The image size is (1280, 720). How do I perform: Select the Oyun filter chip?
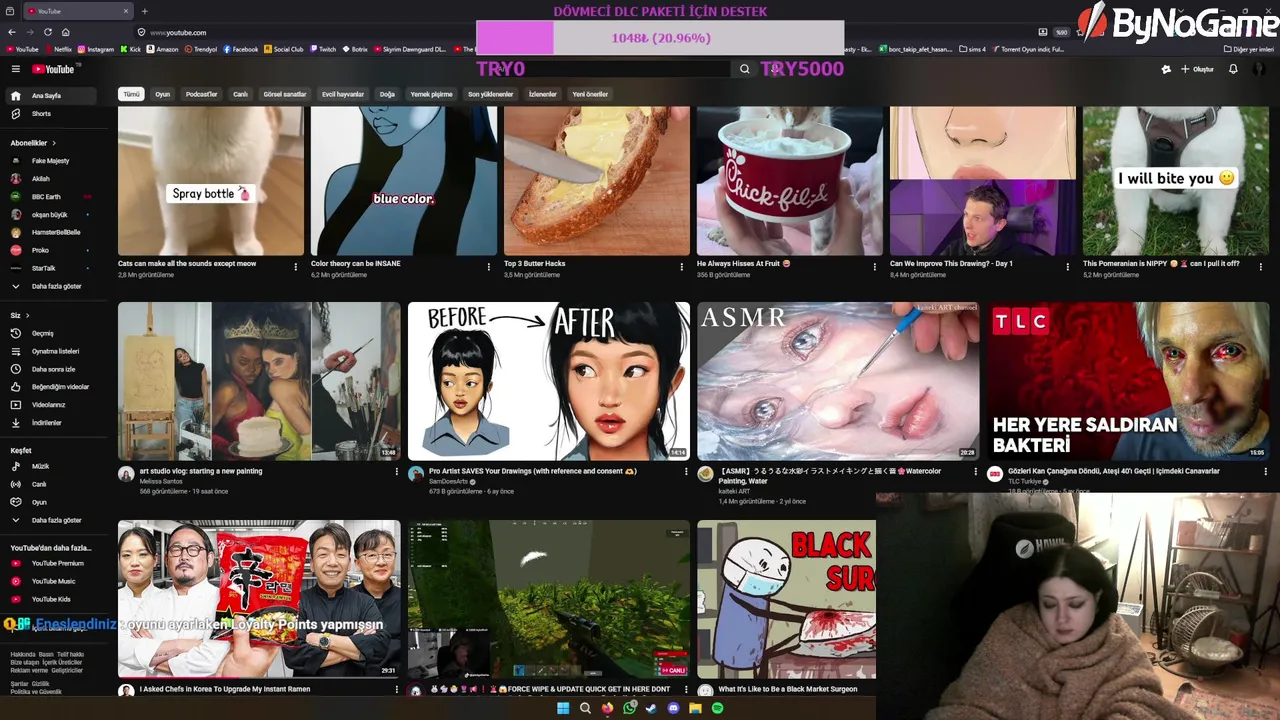[162, 94]
